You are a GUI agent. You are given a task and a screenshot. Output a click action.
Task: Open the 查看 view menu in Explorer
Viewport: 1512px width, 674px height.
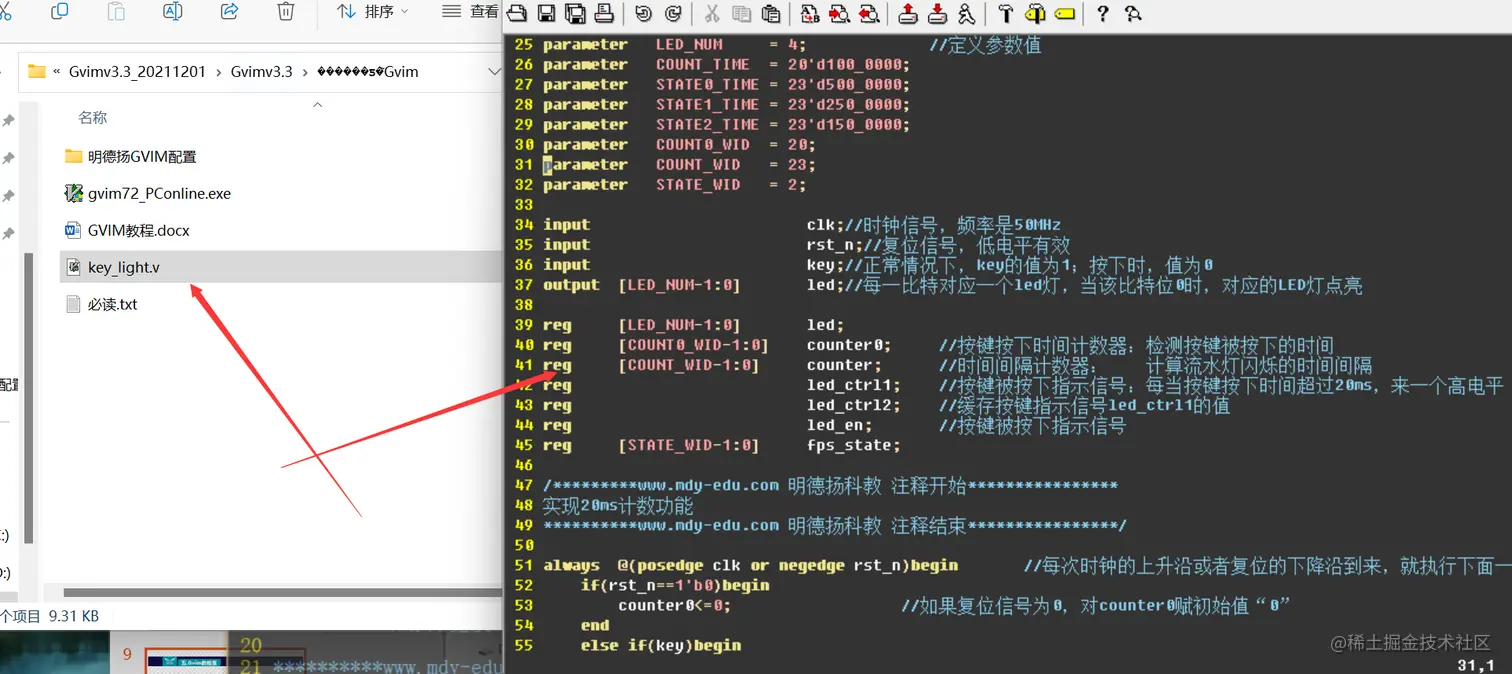click(x=470, y=11)
